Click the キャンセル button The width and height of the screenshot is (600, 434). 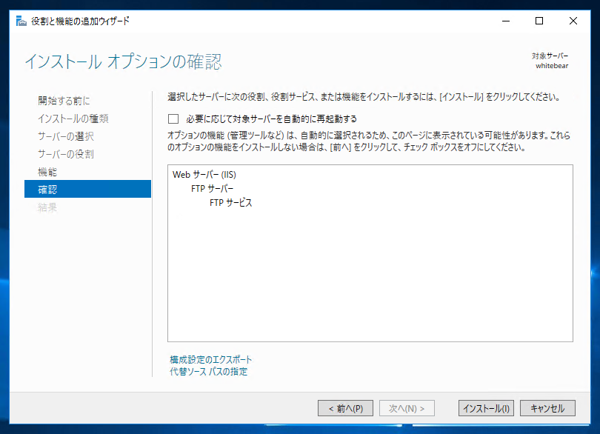tap(548, 408)
